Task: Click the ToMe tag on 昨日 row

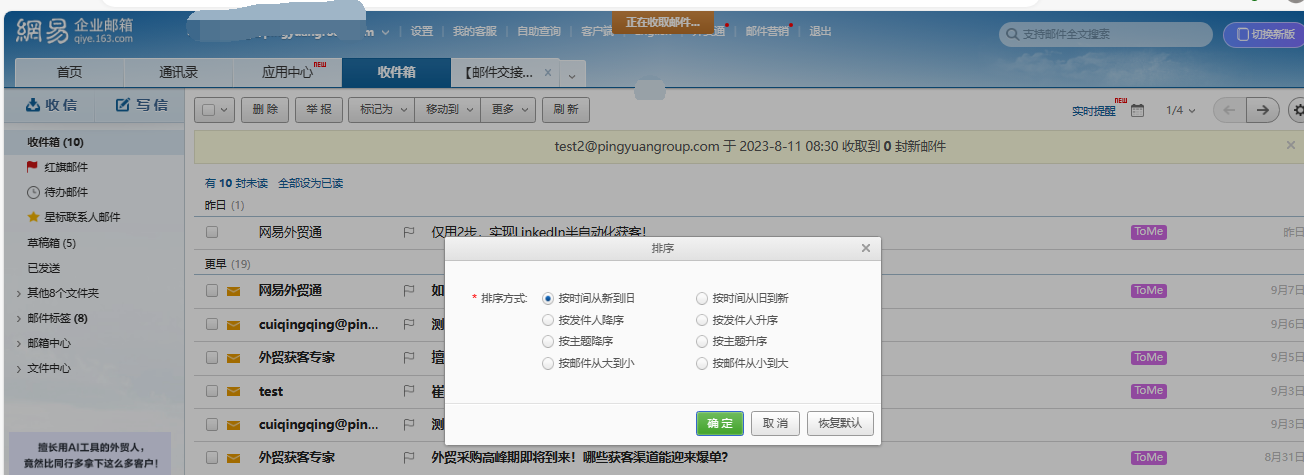Action: pyautogui.click(x=1148, y=232)
